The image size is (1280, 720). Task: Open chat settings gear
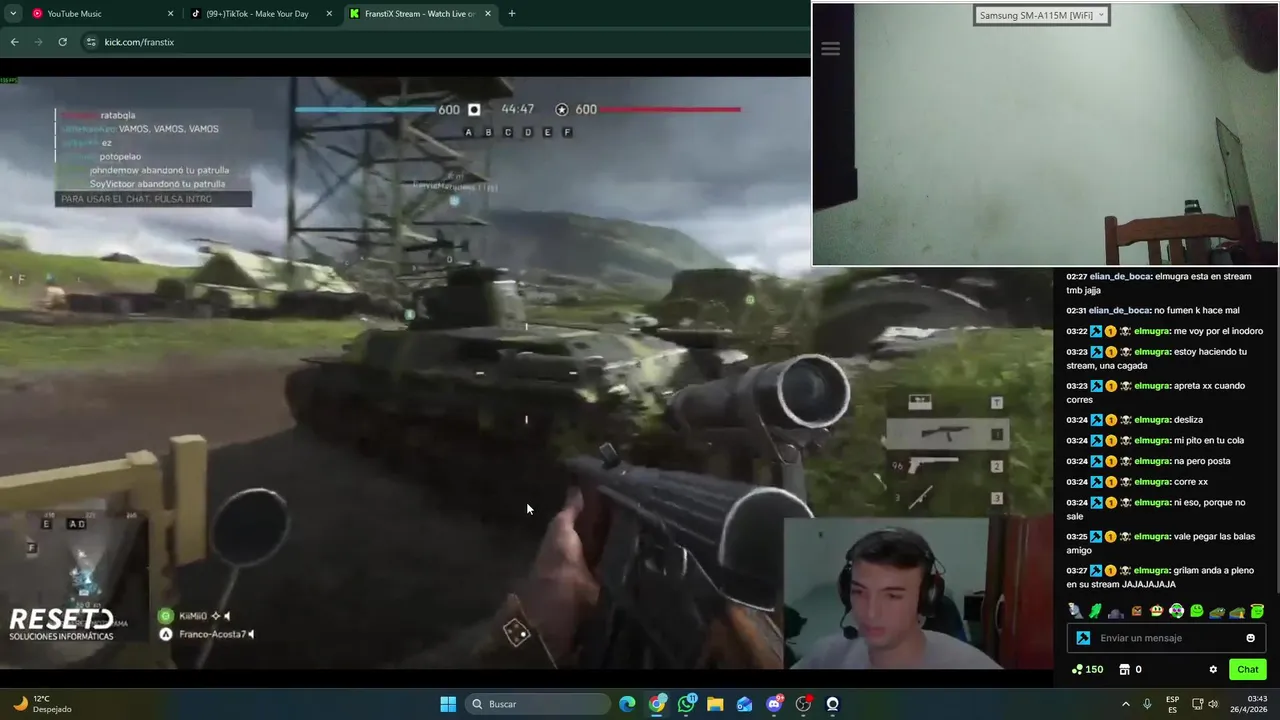[x=1213, y=669]
